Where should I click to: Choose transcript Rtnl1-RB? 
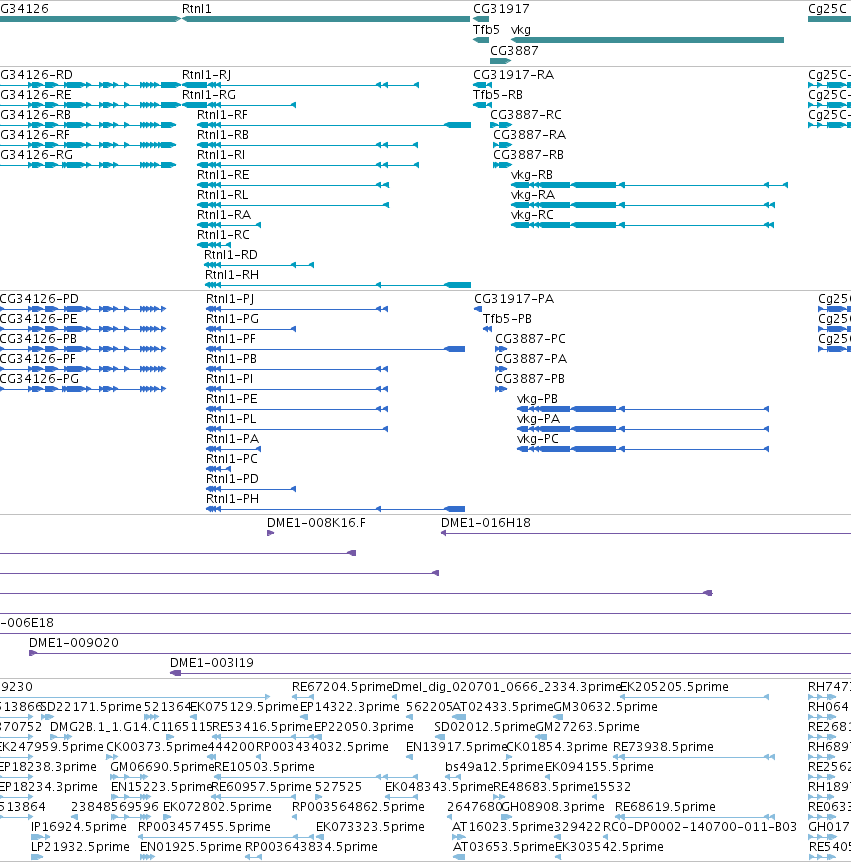[307, 145]
